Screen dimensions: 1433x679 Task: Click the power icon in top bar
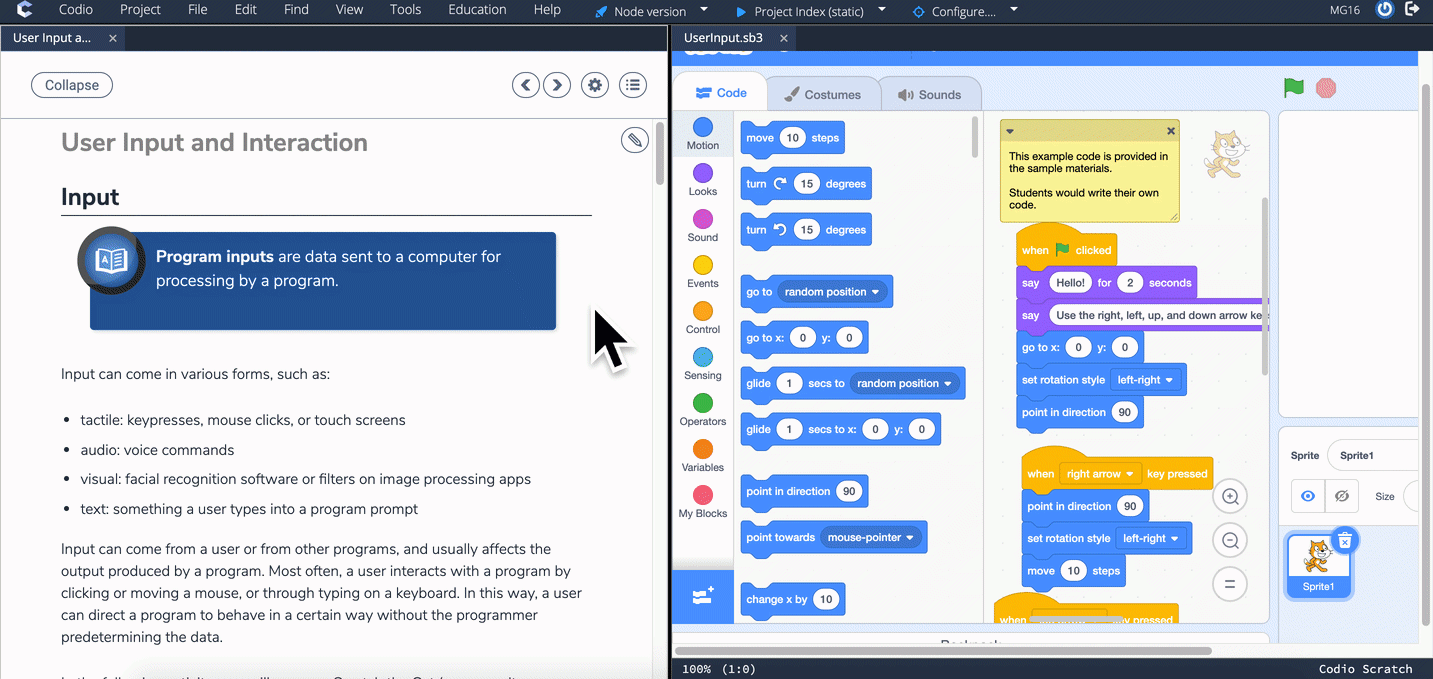tap(1384, 10)
